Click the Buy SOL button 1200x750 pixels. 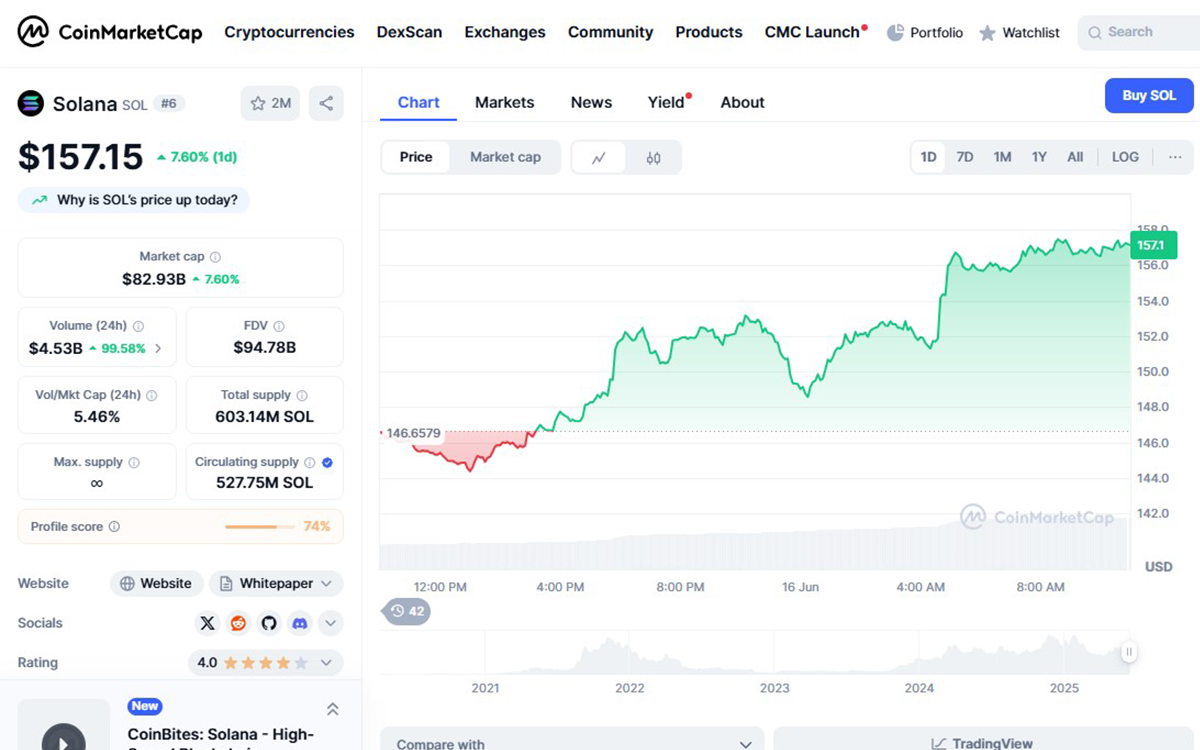pos(1149,96)
